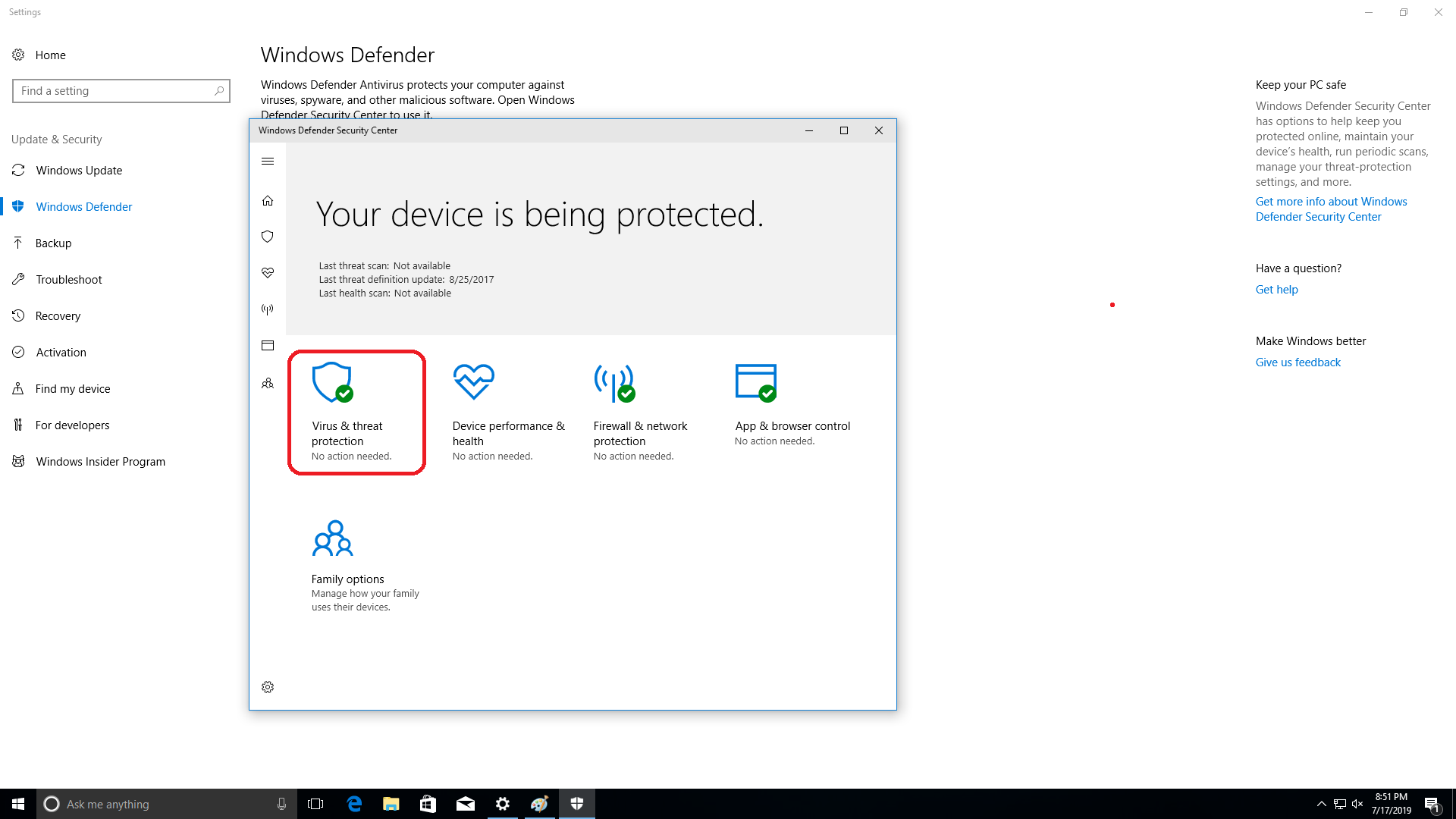The image size is (1456, 819).
Task: Switch to Settings app on taskbar
Action: coord(503,804)
